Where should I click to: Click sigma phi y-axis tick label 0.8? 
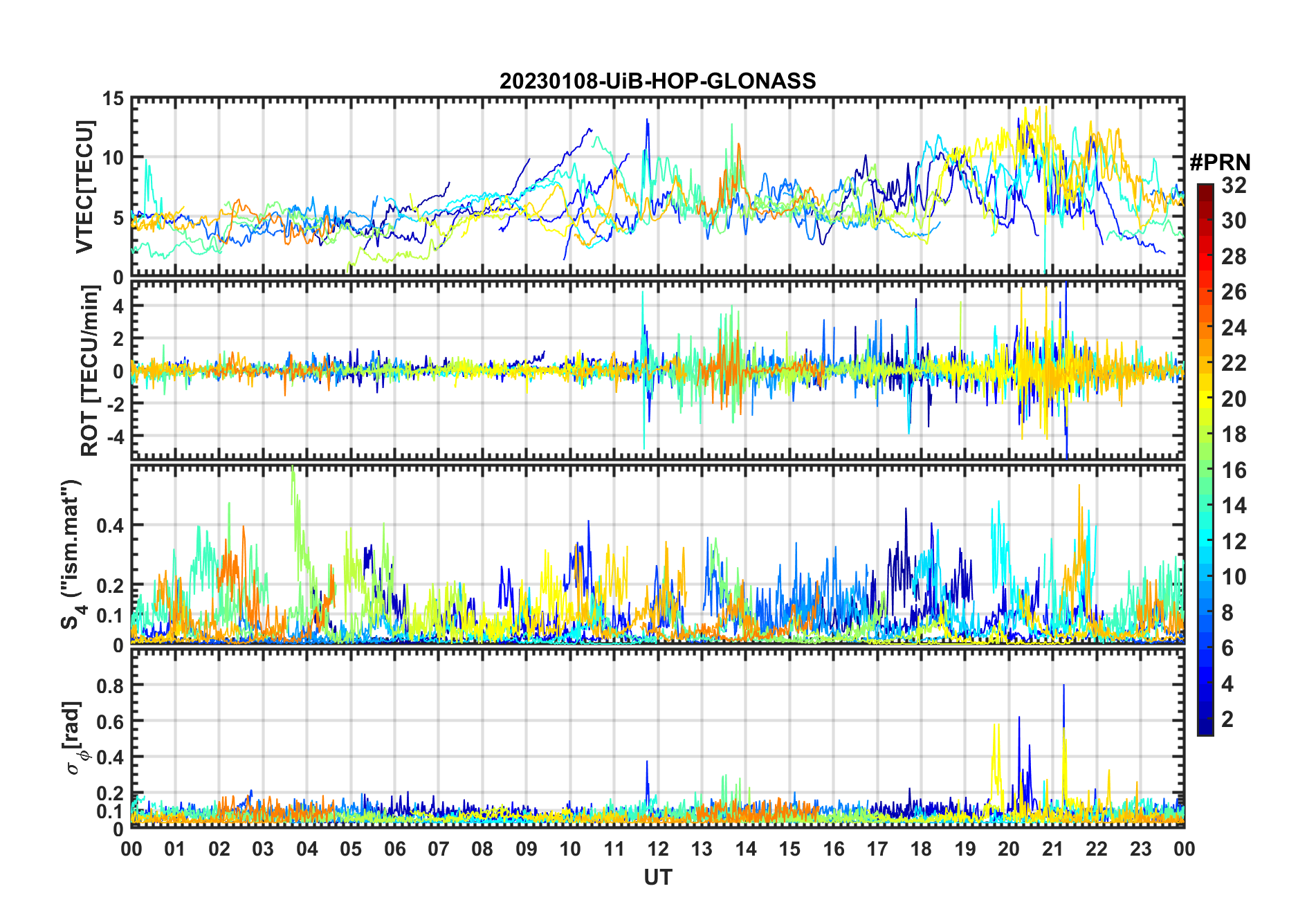pos(110,686)
